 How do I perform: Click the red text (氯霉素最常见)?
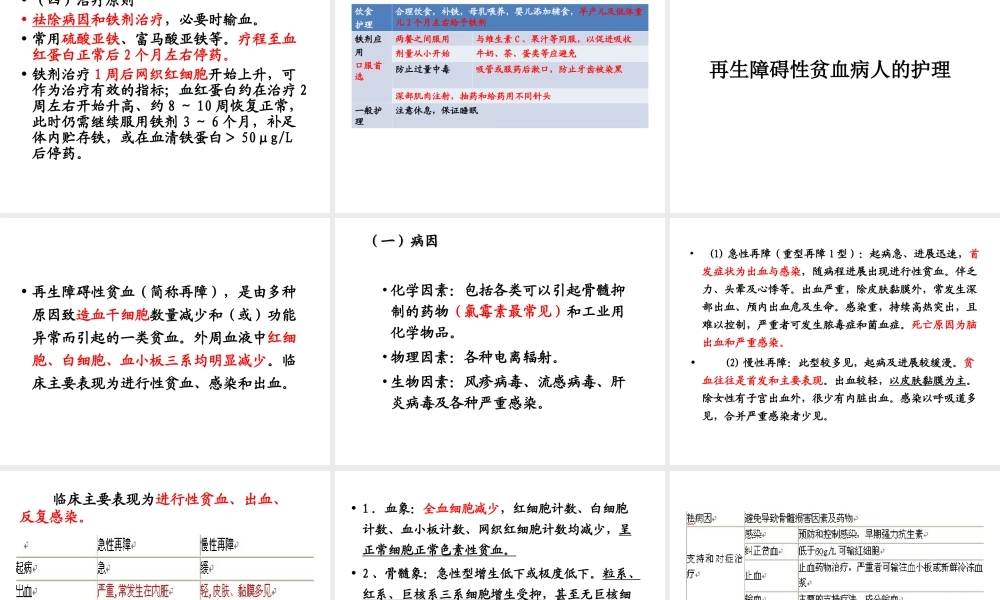pos(508,311)
